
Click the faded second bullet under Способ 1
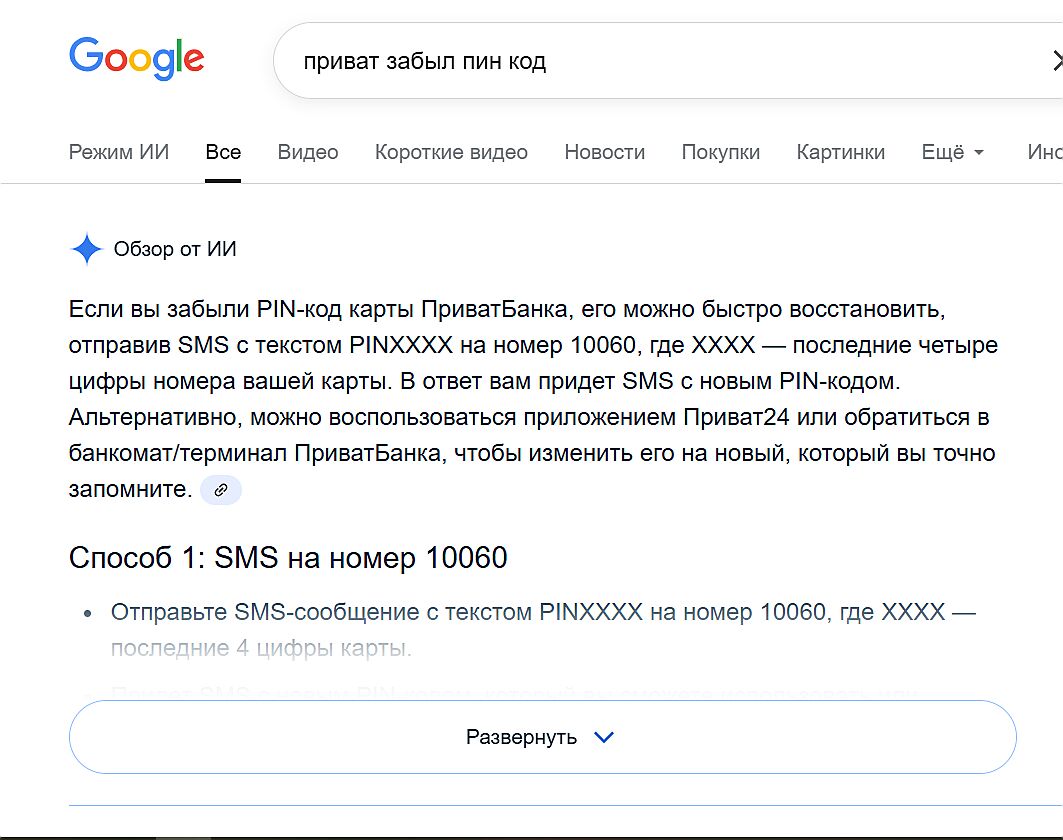(x=500, y=692)
